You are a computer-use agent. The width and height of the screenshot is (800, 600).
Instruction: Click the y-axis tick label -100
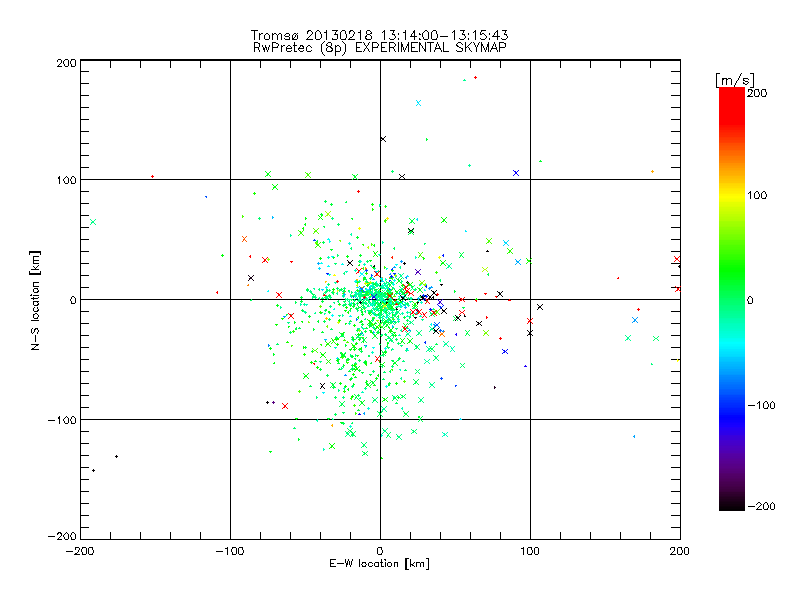pyautogui.click(x=62, y=420)
